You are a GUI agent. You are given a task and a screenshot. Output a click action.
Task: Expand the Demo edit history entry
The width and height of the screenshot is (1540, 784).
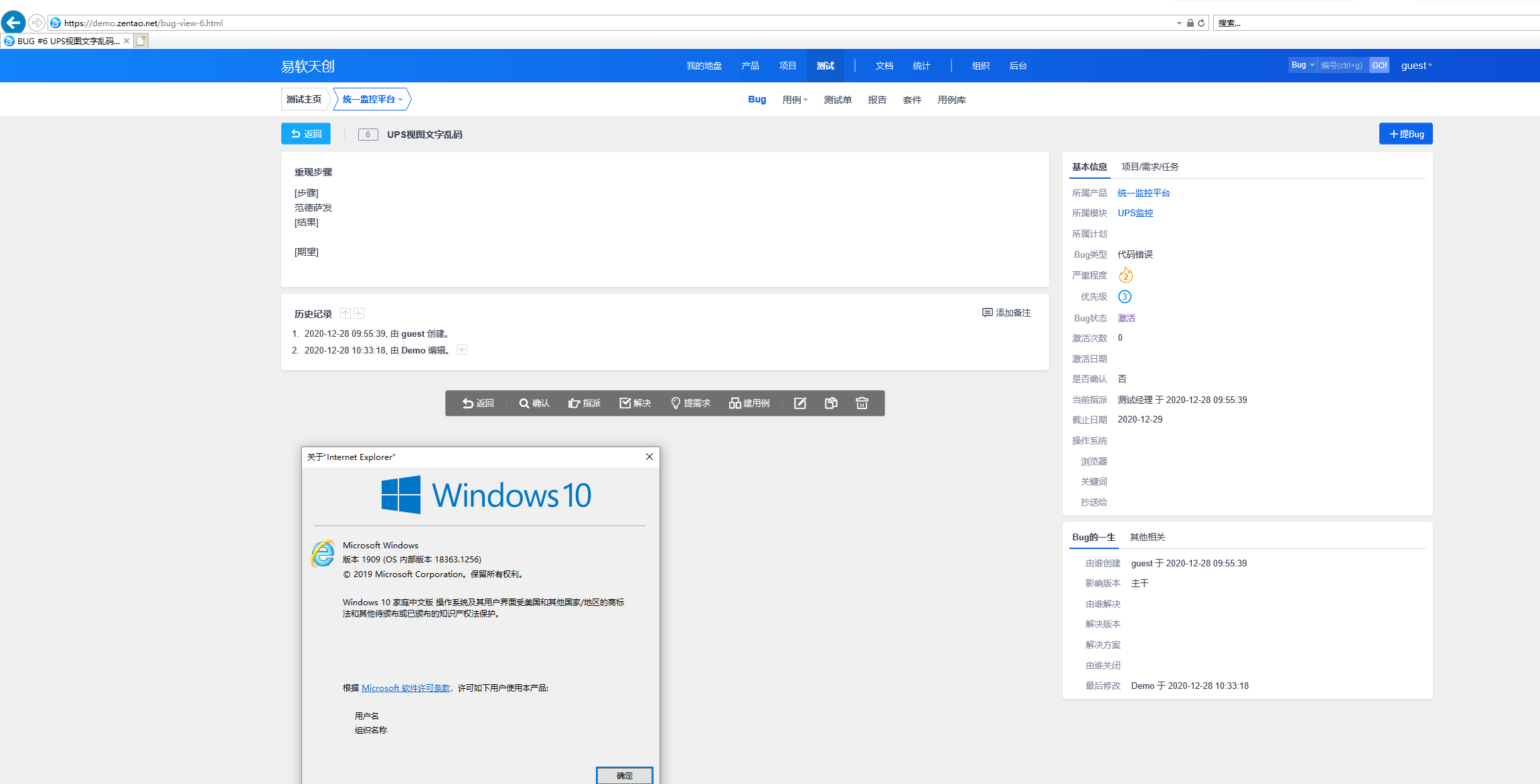pos(462,349)
